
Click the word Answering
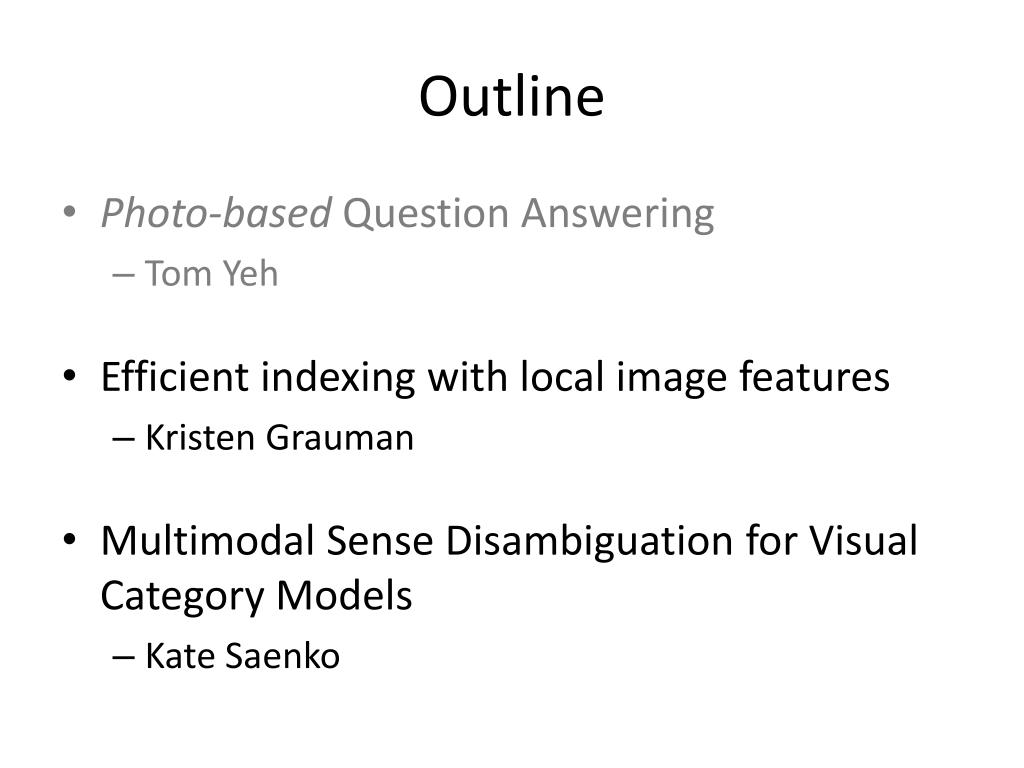pyautogui.click(x=617, y=214)
